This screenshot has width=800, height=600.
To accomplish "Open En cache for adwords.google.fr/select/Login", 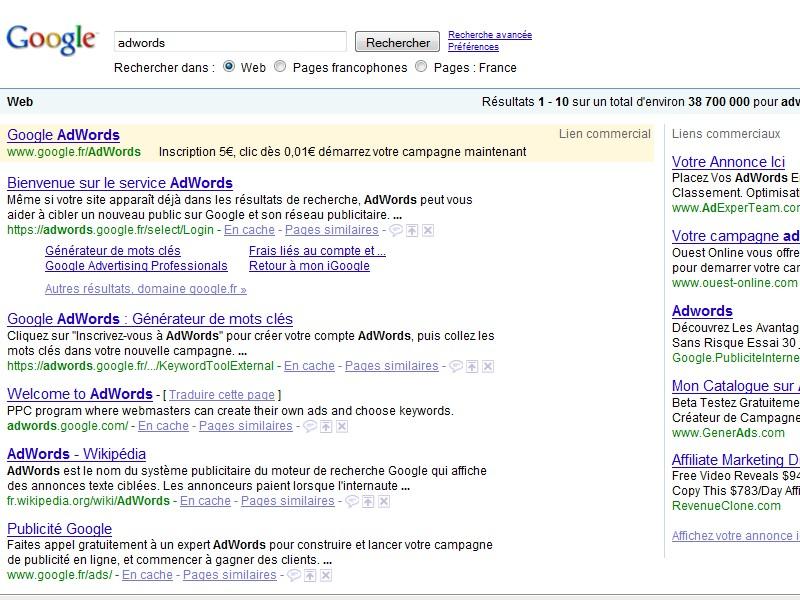I will [x=249, y=230].
